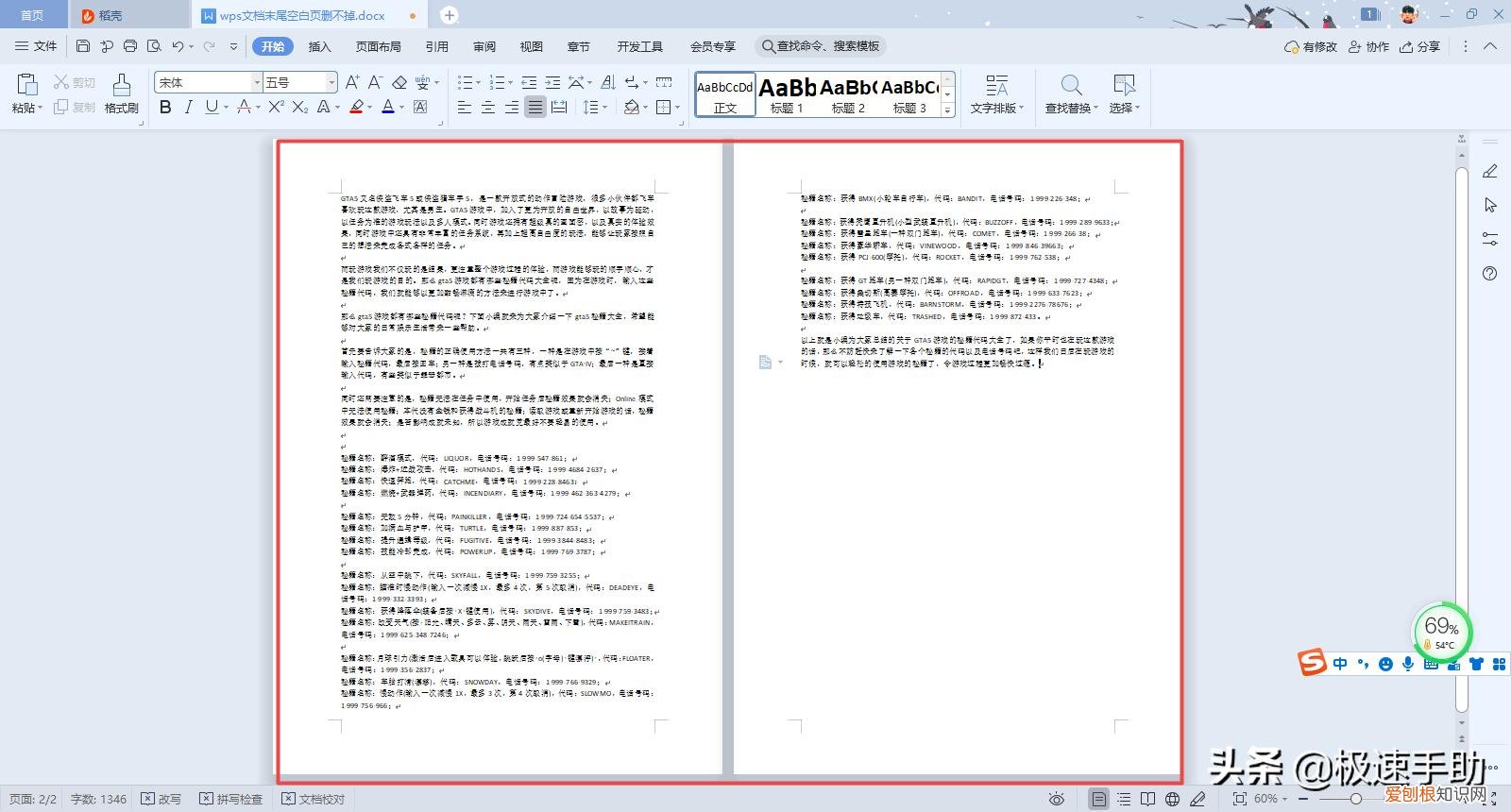Align text left
This screenshot has height=812, width=1511.
coord(465,107)
